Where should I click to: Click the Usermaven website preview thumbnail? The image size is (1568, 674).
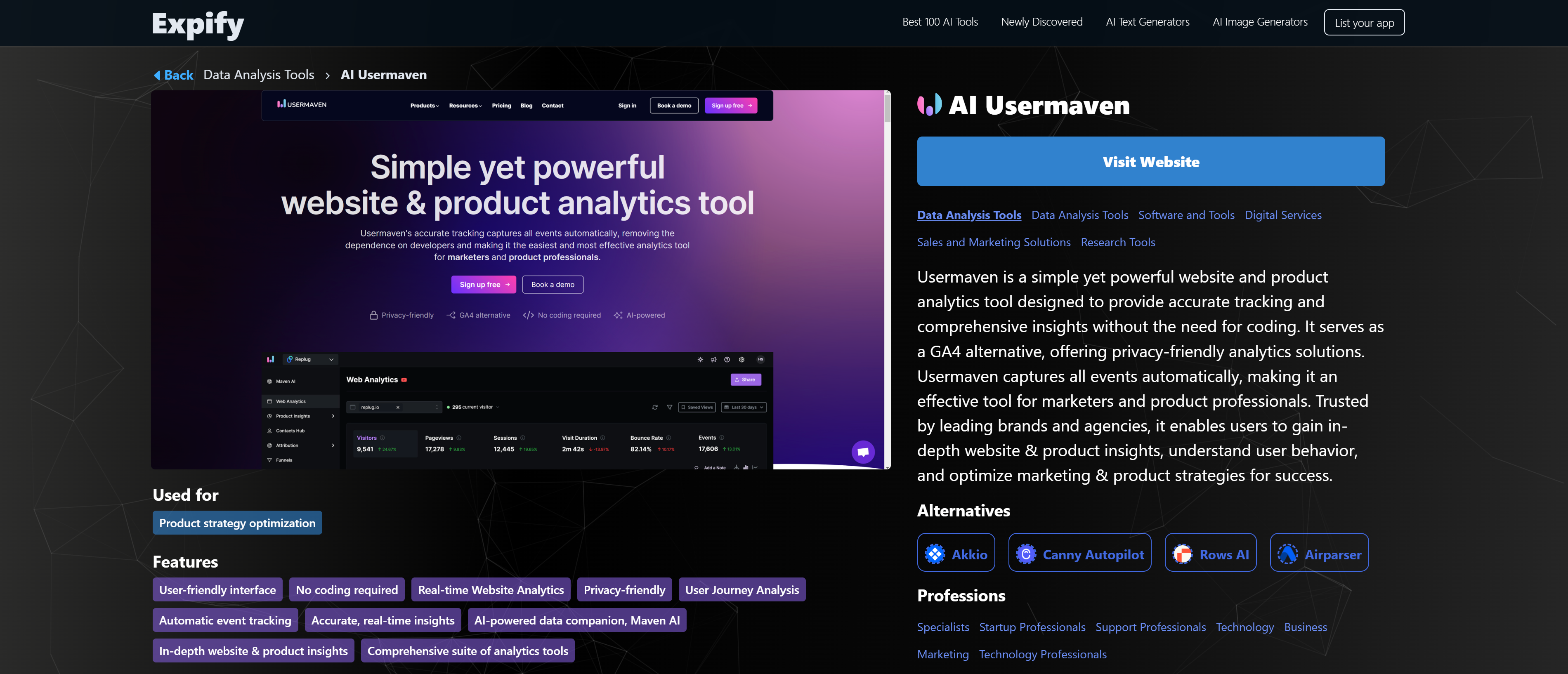pos(521,280)
